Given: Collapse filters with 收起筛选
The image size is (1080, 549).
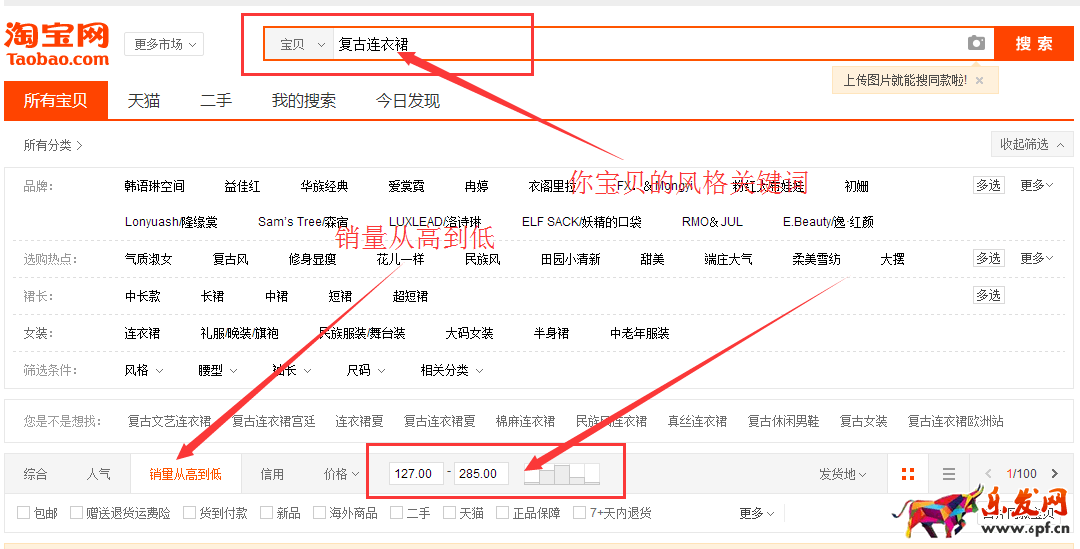Looking at the screenshot, I should coord(1031,145).
